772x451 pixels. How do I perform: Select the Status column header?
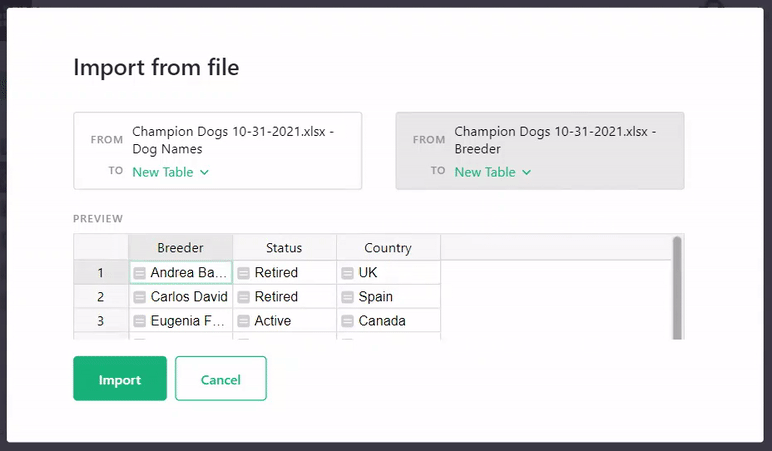(284, 248)
